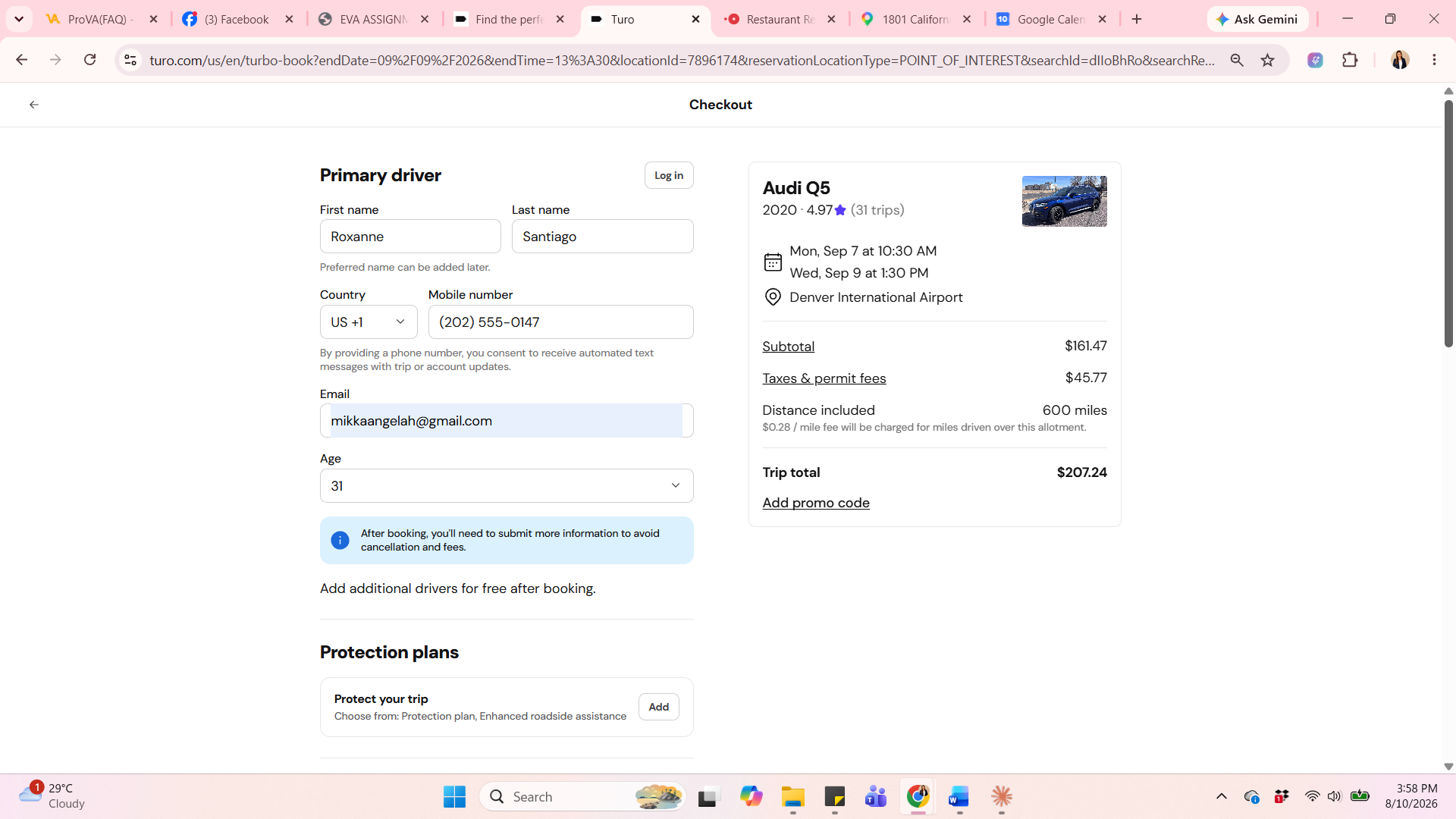Click the Last name field with Santiago
Viewport: 1456px width, 819px height.
pos(602,237)
